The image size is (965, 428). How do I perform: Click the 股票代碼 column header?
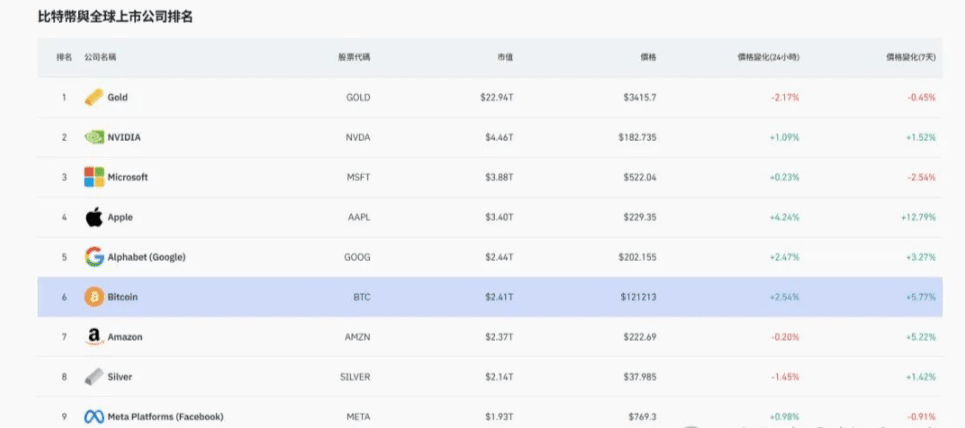click(354, 57)
